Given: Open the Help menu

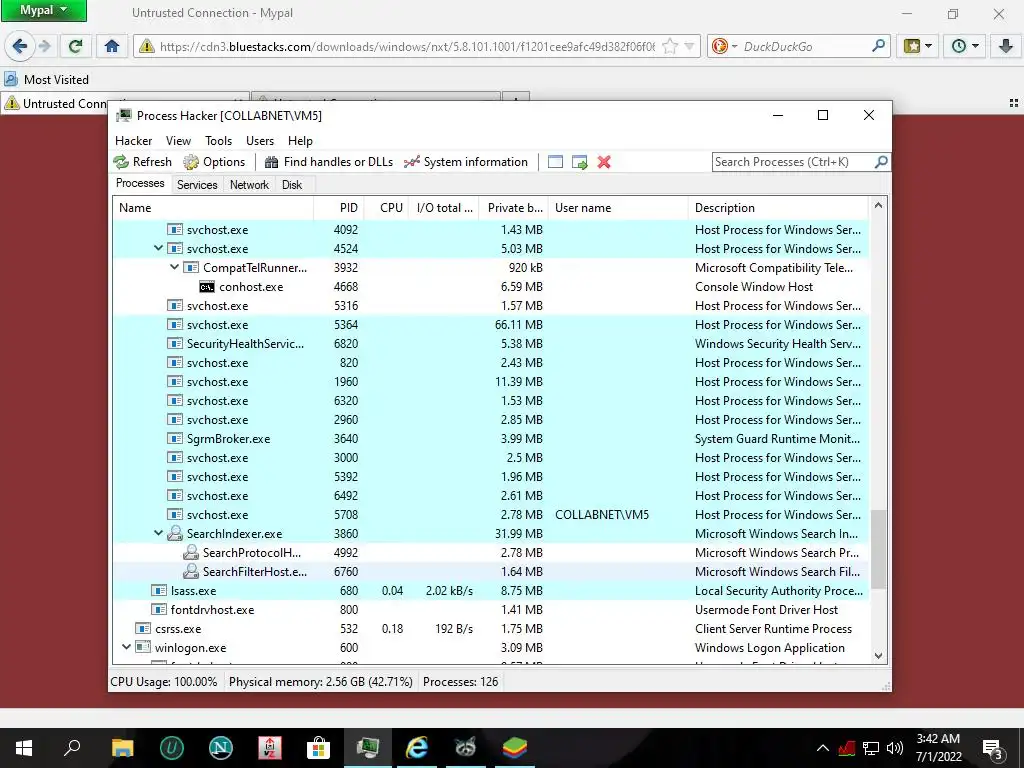Looking at the screenshot, I should tap(300, 140).
